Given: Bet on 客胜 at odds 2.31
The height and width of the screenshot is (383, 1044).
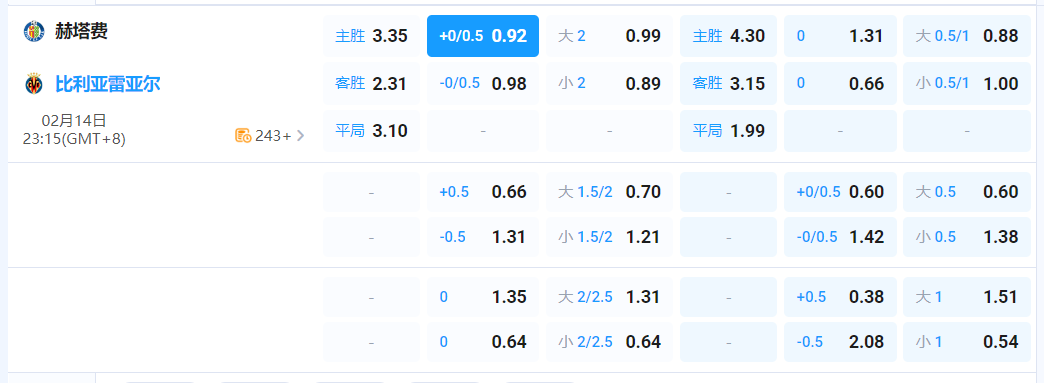Looking at the screenshot, I should (372, 84).
